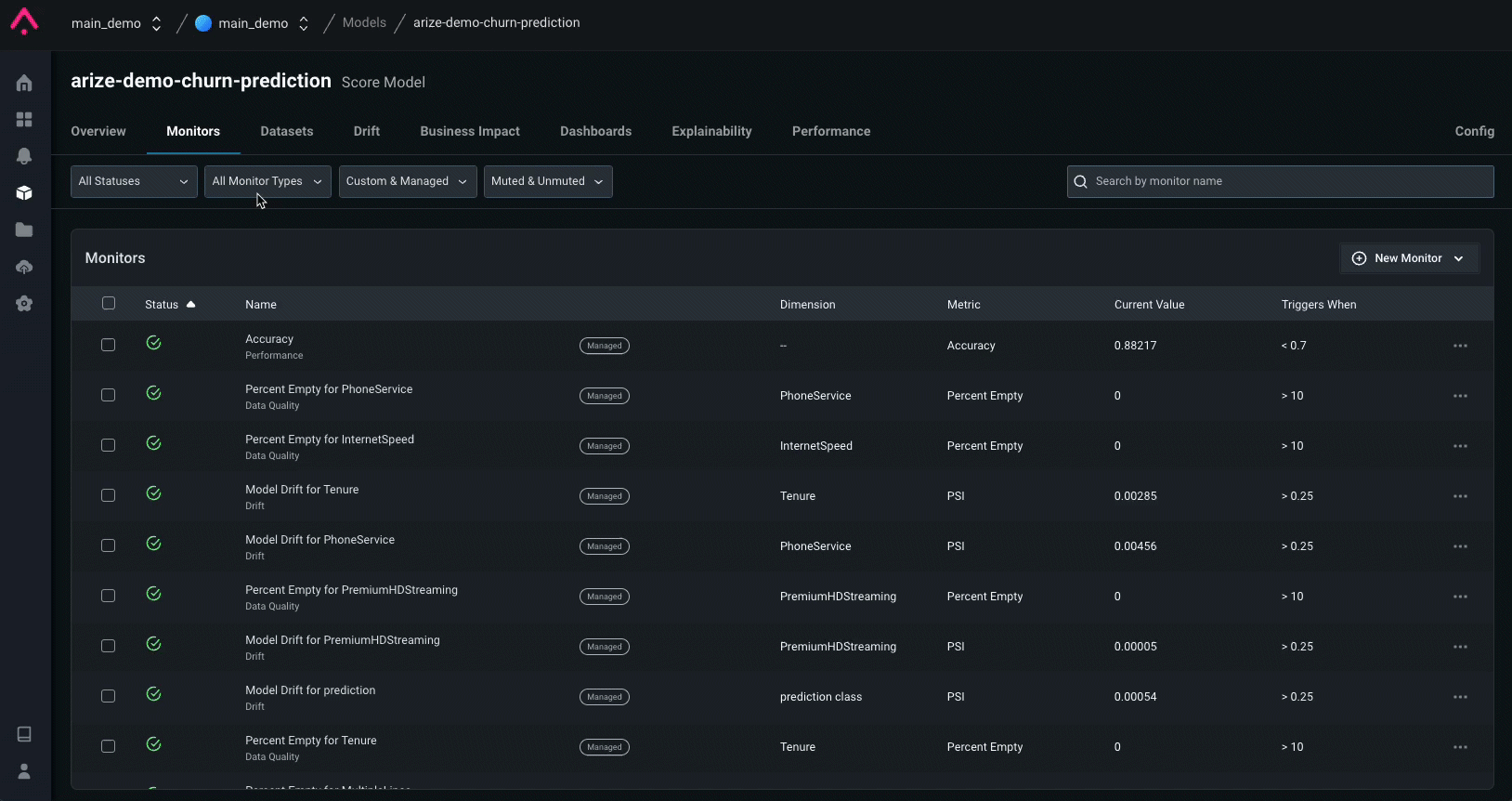This screenshot has height=801, width=1512.
Task: Open the Muted & Unmuted filter dropdown
Action: (x=547, y=181)
